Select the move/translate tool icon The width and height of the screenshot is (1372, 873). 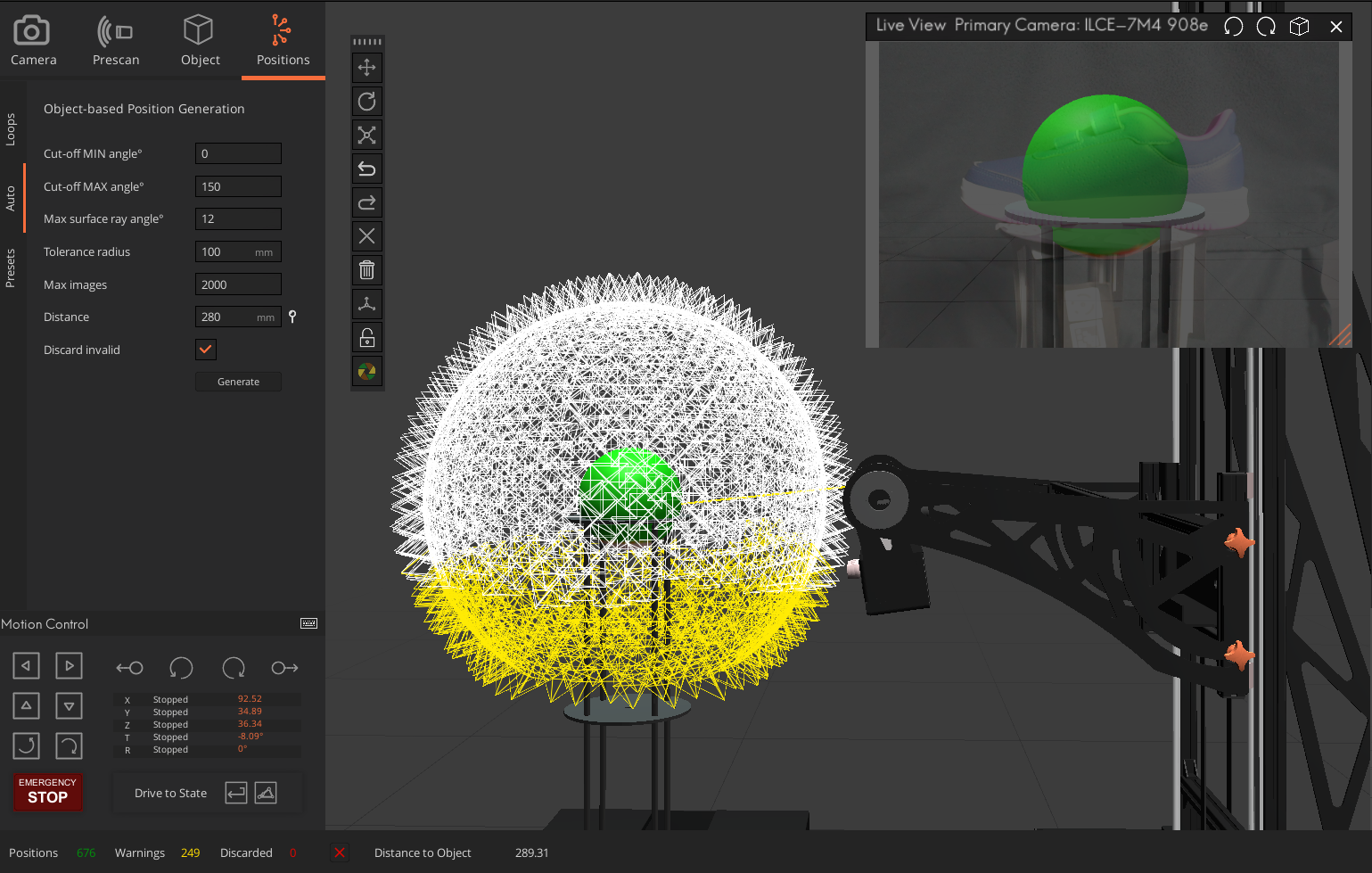pyautogui.click(x=366, y=68)
